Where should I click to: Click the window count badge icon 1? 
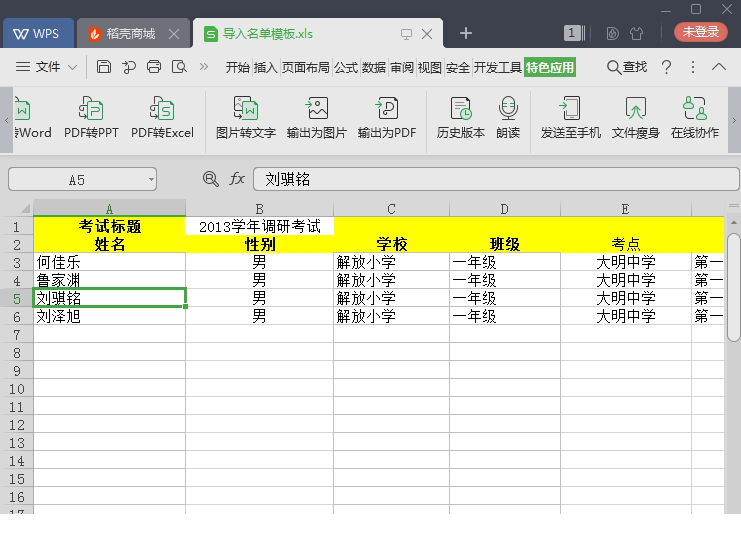574,33
